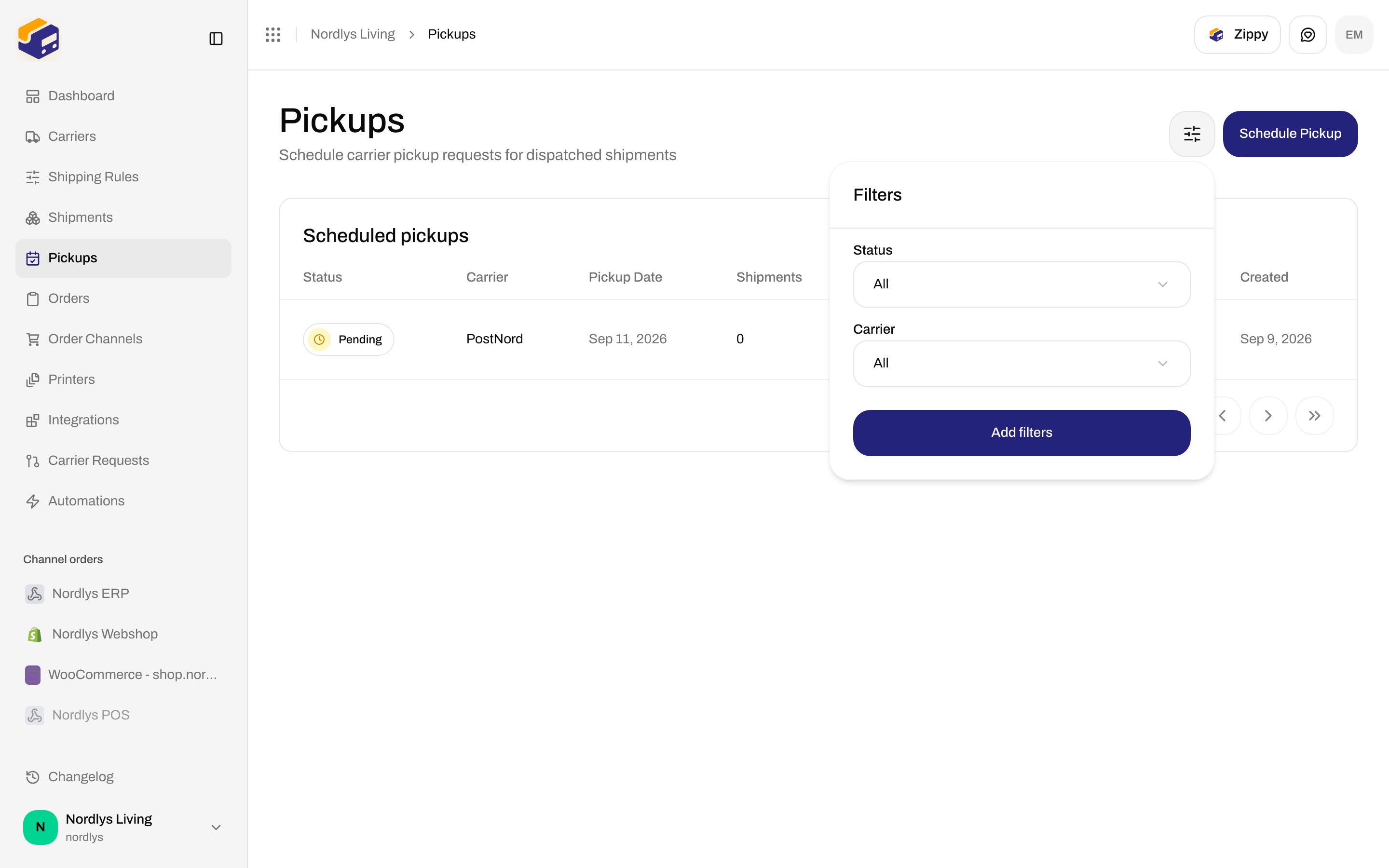Open Integrations page

click(x=123, y=420)
